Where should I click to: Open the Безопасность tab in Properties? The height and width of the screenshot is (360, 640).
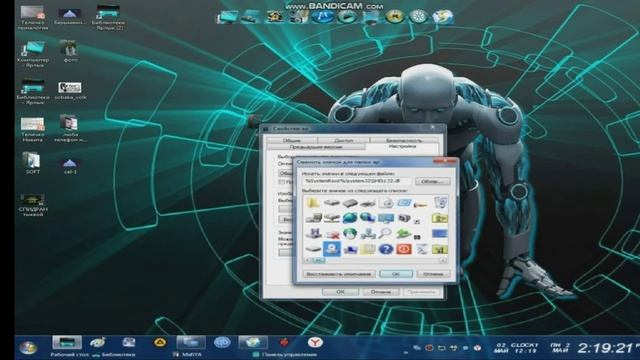tap(404, 140)
